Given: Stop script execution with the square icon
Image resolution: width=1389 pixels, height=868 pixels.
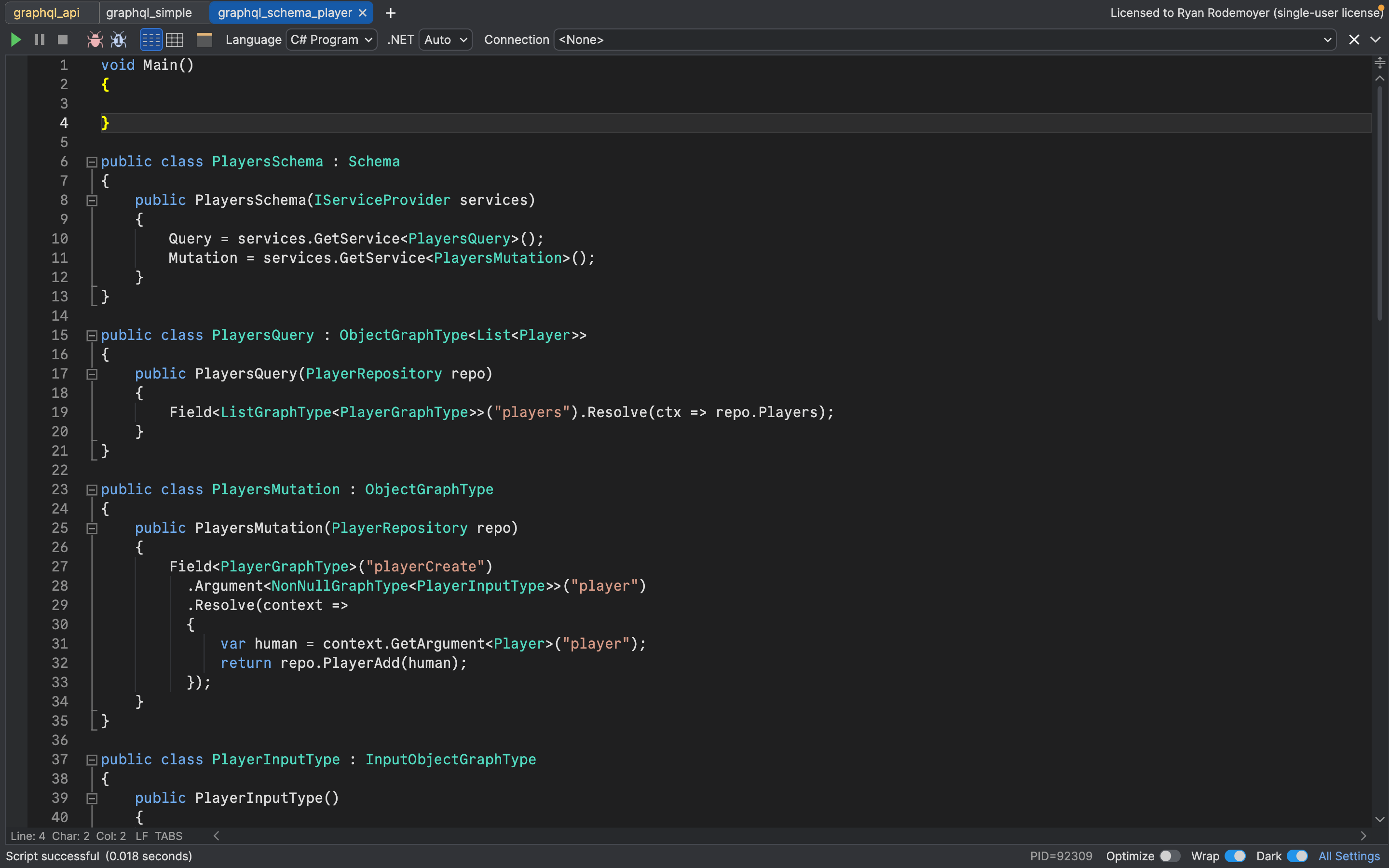Looking at the screenshot, I should pos(62,40).
